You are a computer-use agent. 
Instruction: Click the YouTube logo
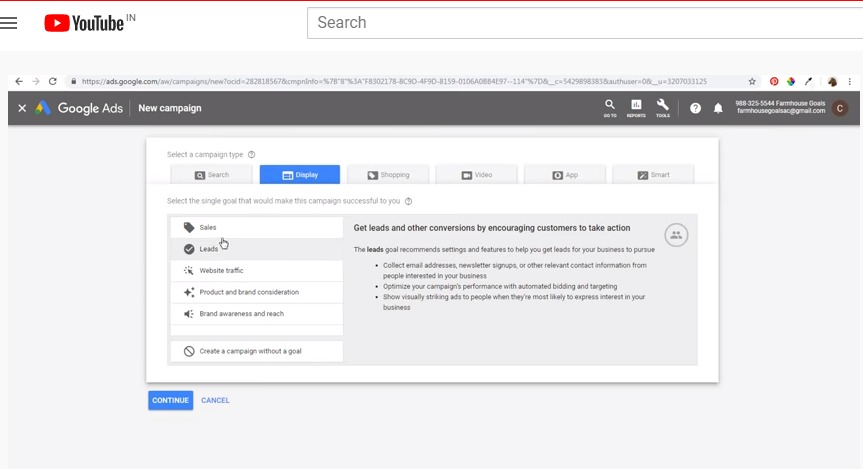(x=85, y=23)
